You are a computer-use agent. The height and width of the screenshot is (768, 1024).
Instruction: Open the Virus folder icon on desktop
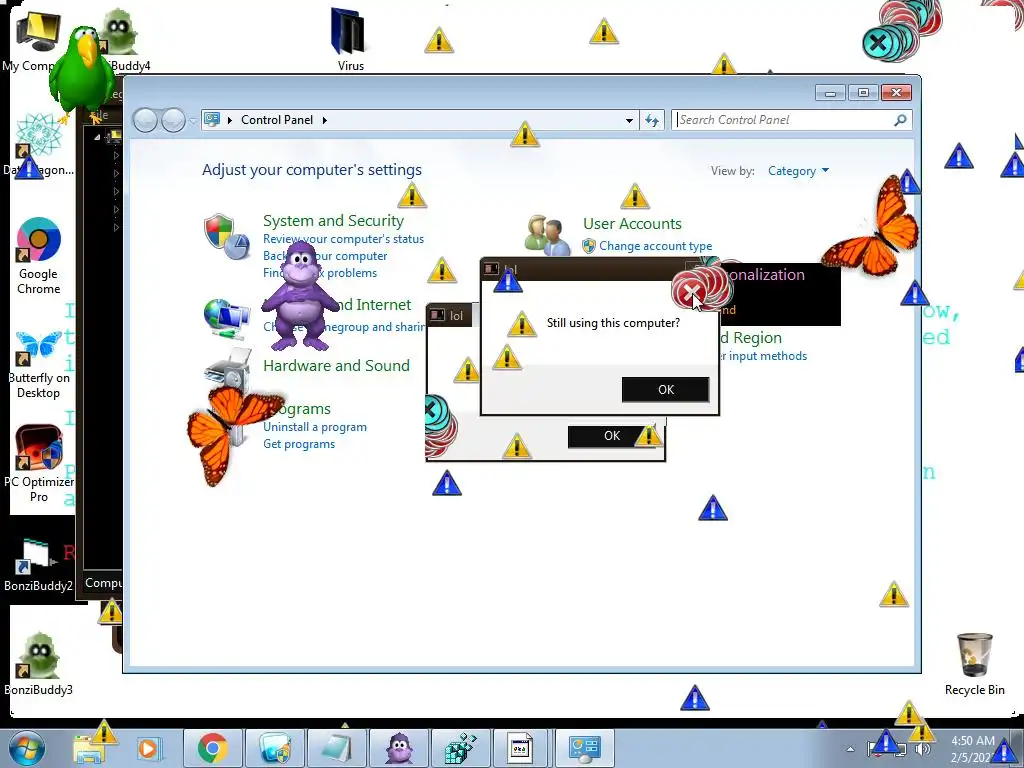[x=349, y=33]
